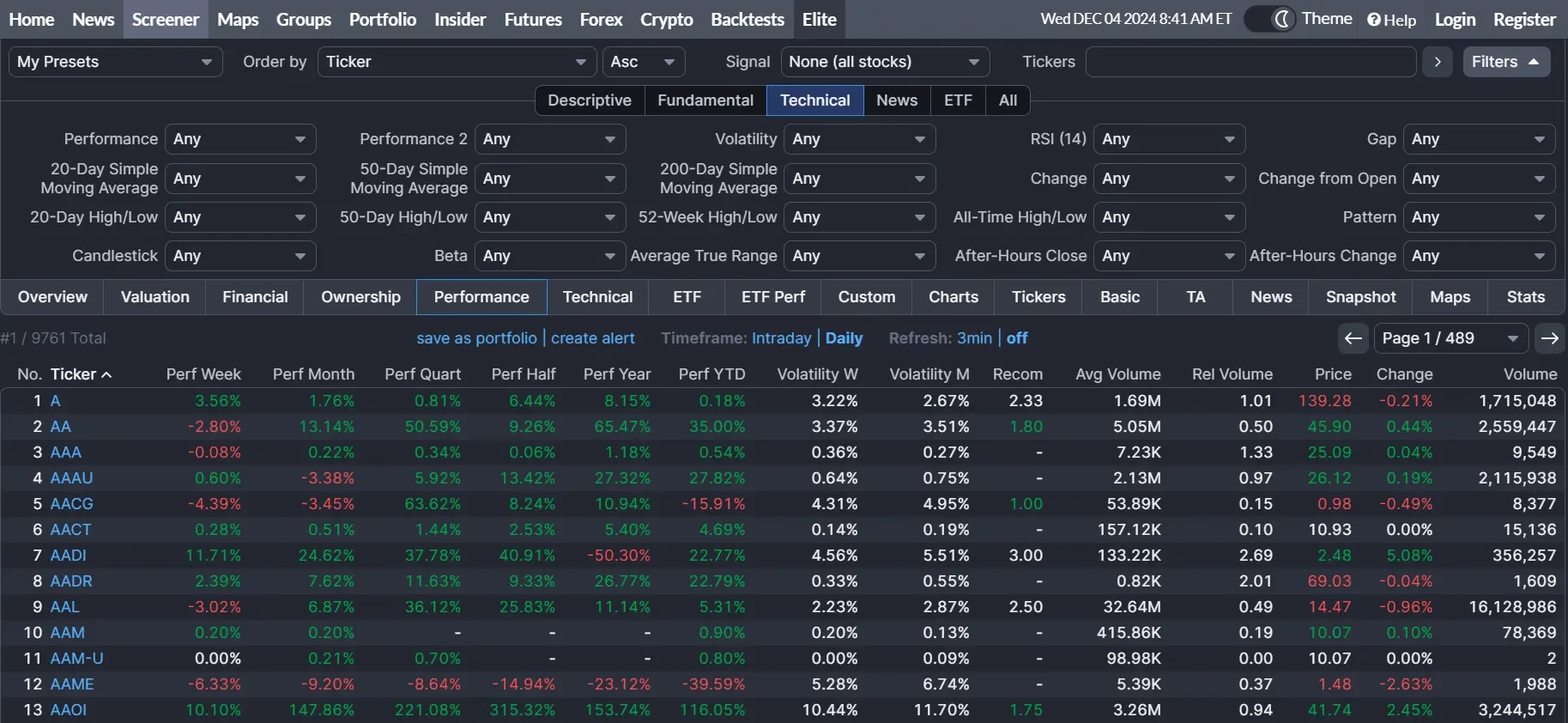Open the AADI ticker link
The height and width of the screenshot is (723, 1568).
click(69, 556)
